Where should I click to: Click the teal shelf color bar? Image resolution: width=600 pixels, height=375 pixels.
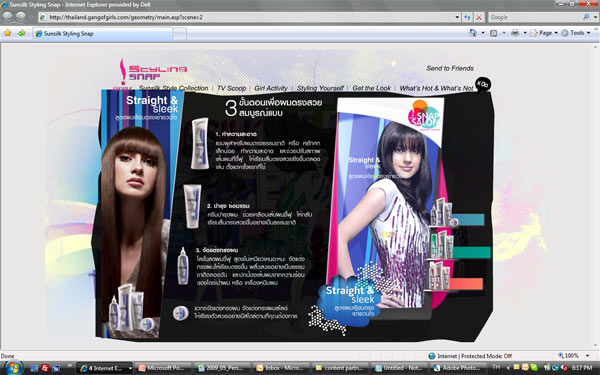[x=471, y=252]
